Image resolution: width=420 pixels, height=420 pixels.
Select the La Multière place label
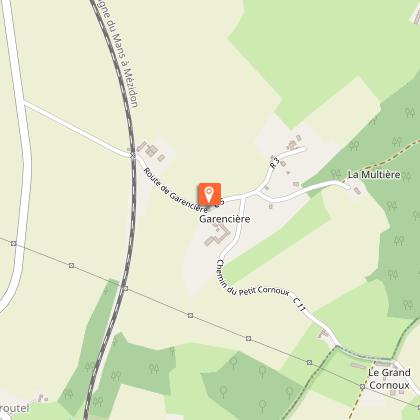tap(374, 175)
